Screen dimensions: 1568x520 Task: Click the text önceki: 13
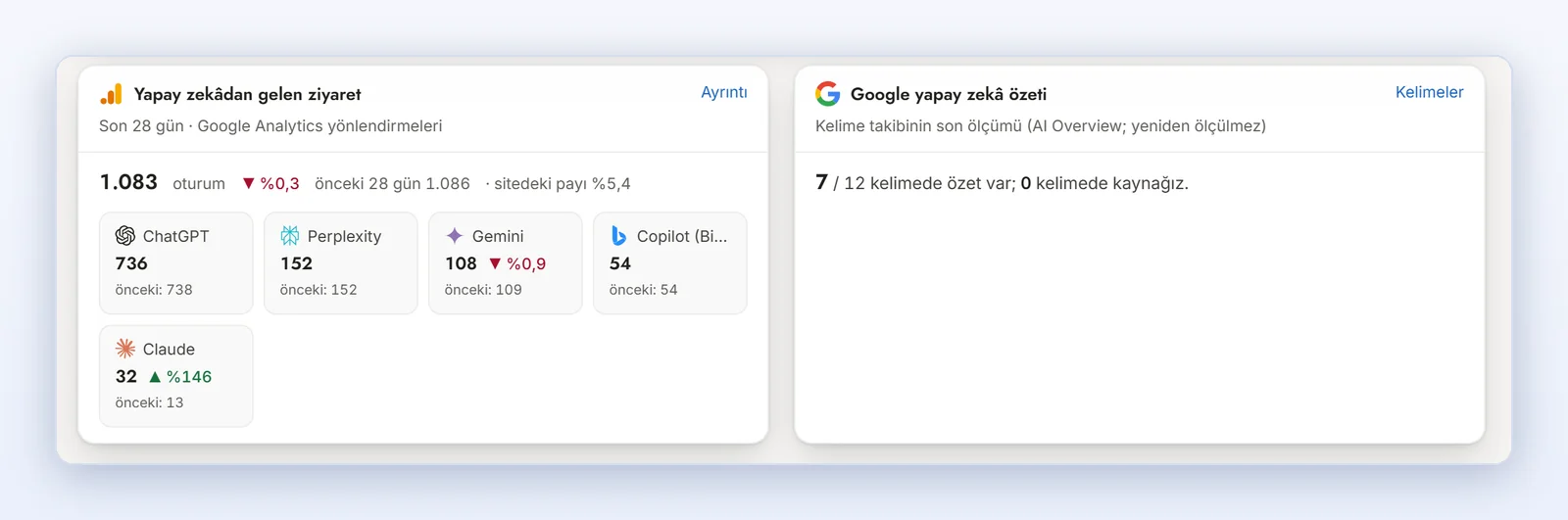click(x=149, y=402)
